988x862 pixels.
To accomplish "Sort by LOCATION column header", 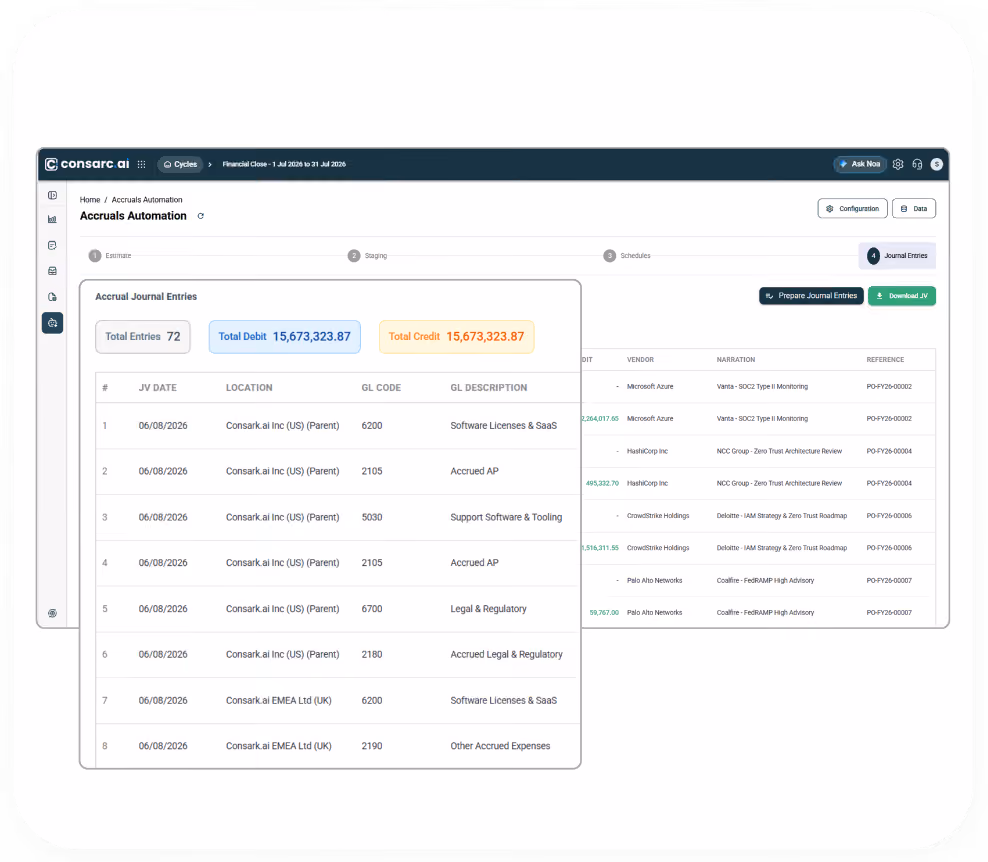I will pos(250,388).
